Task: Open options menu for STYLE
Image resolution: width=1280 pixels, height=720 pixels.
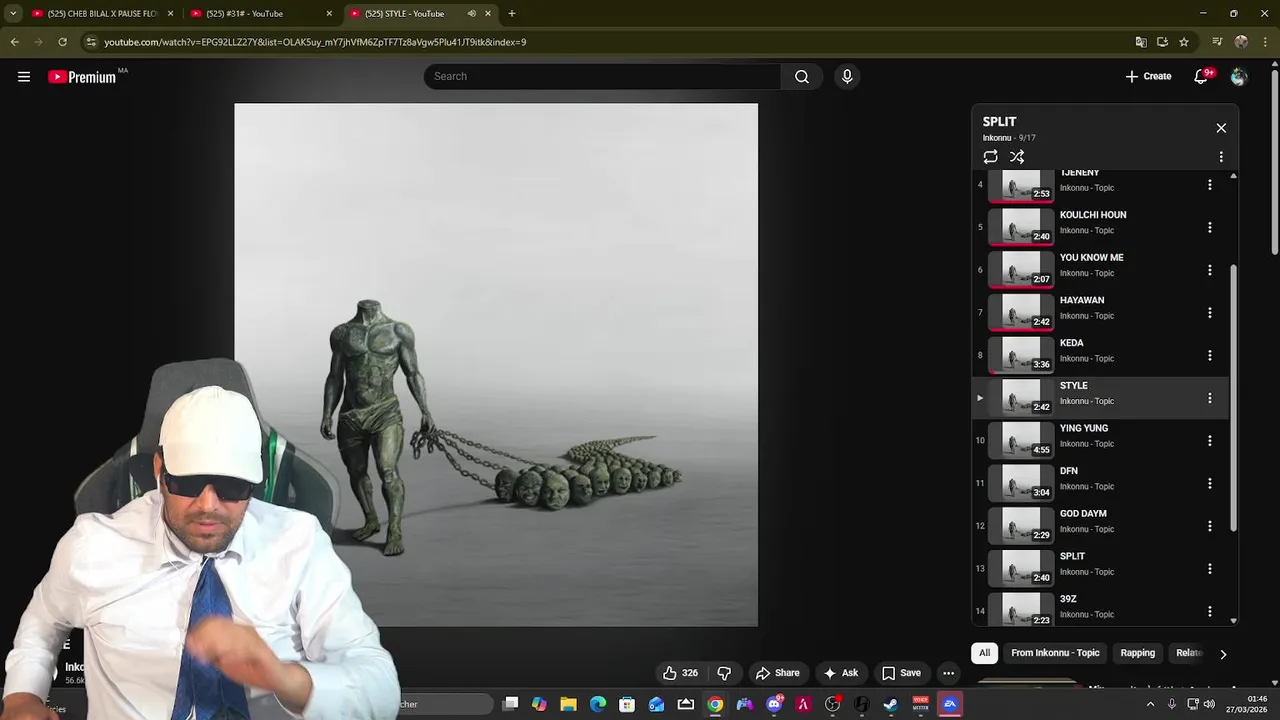Action: [1210, 398]
